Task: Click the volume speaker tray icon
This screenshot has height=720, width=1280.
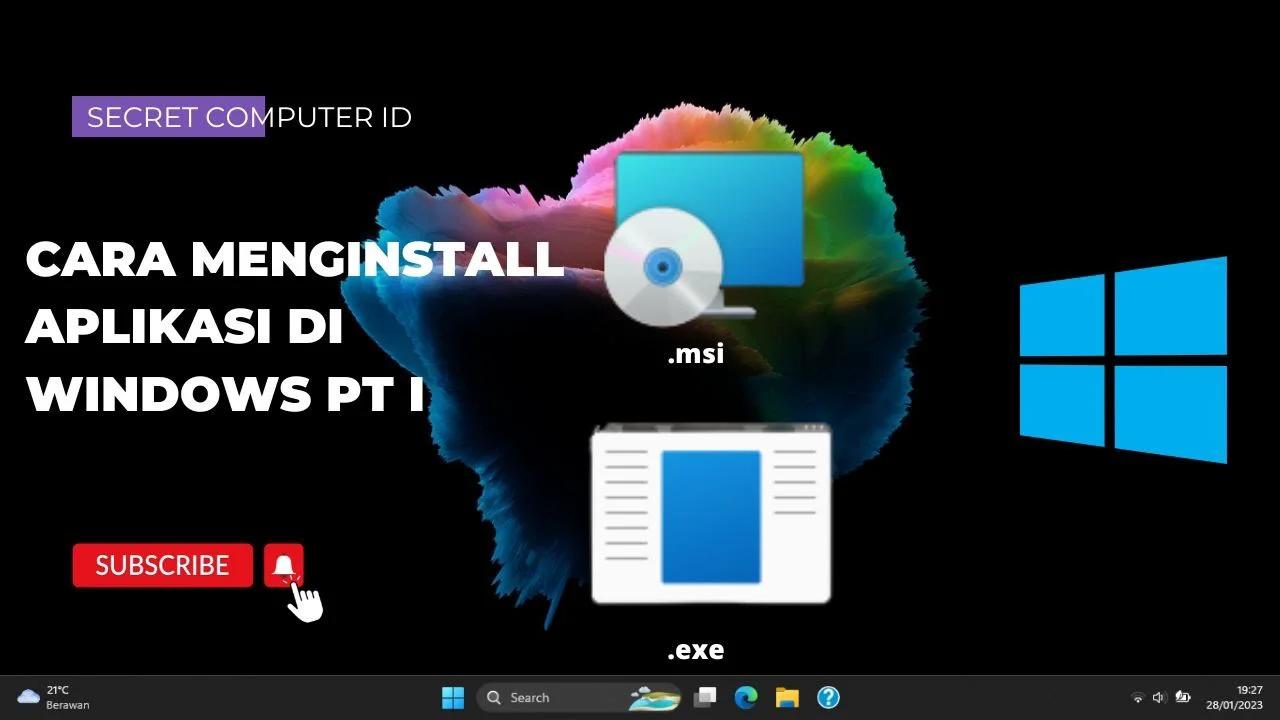Action: click(x=1159, y=697)
